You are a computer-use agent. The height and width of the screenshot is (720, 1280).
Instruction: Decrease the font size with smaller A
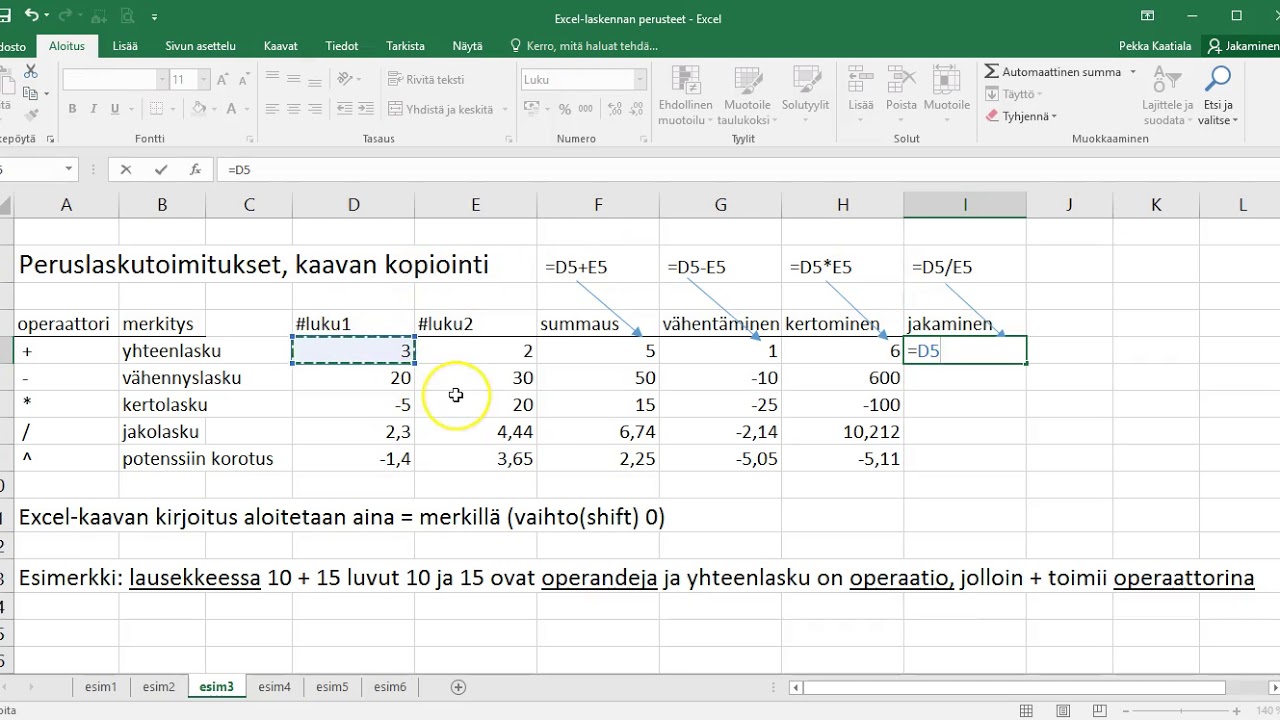click(246, 80)
